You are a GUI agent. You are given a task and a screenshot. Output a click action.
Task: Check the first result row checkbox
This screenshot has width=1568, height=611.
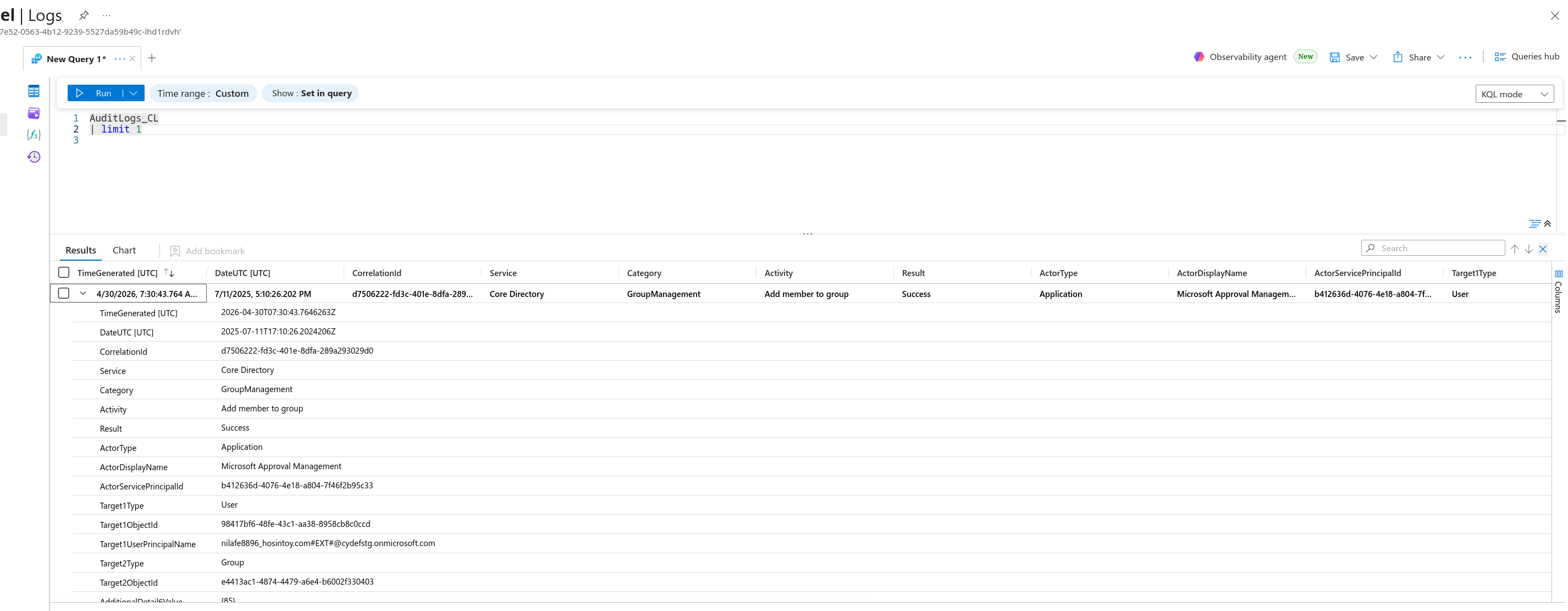click(64, 293)
